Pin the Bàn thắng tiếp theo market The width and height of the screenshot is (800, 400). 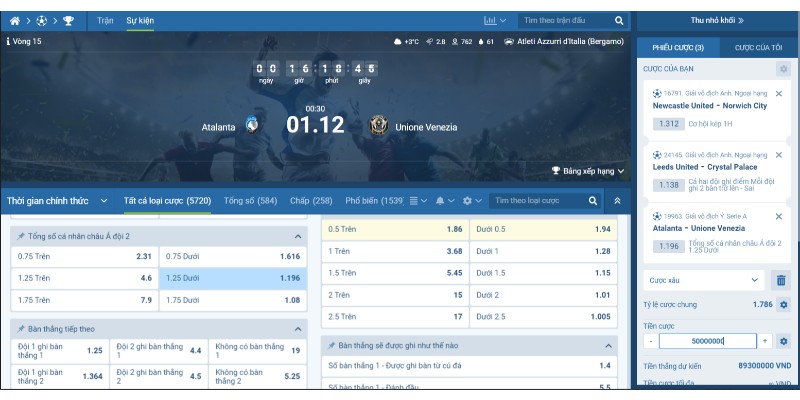coord(20,328)
